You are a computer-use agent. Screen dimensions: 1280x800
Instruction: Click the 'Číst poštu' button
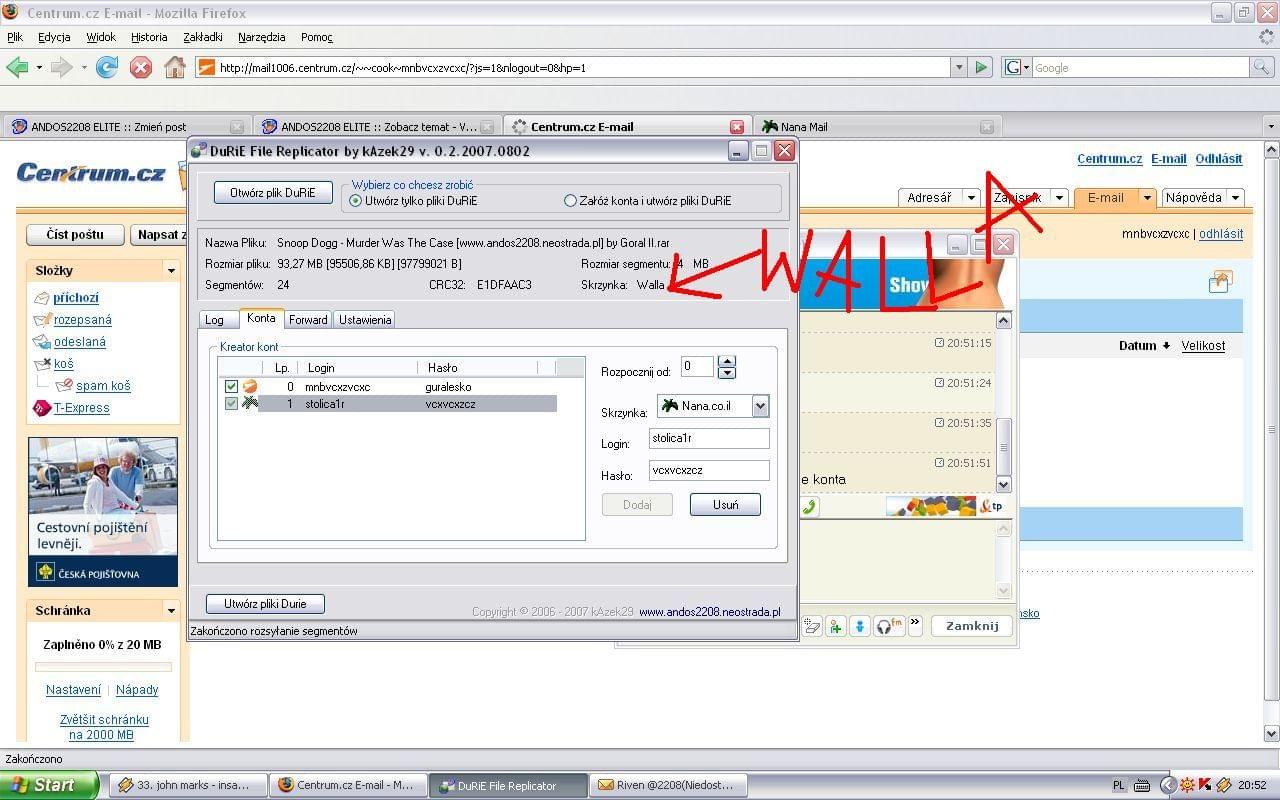[75, 235]
